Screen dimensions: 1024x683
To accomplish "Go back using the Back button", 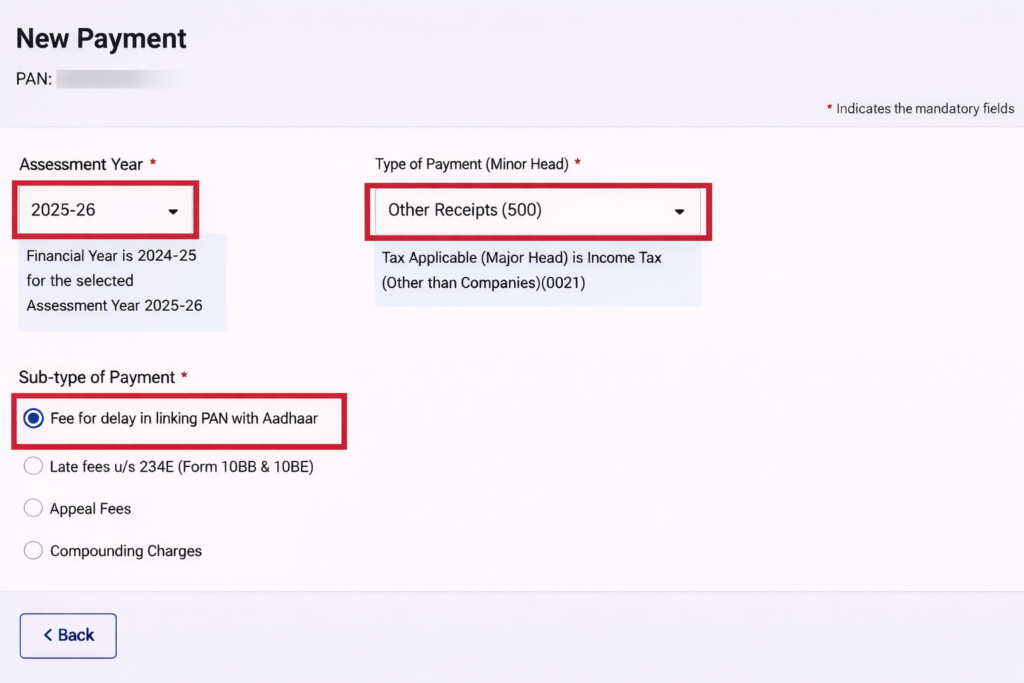I will click(x=68, y=635).
